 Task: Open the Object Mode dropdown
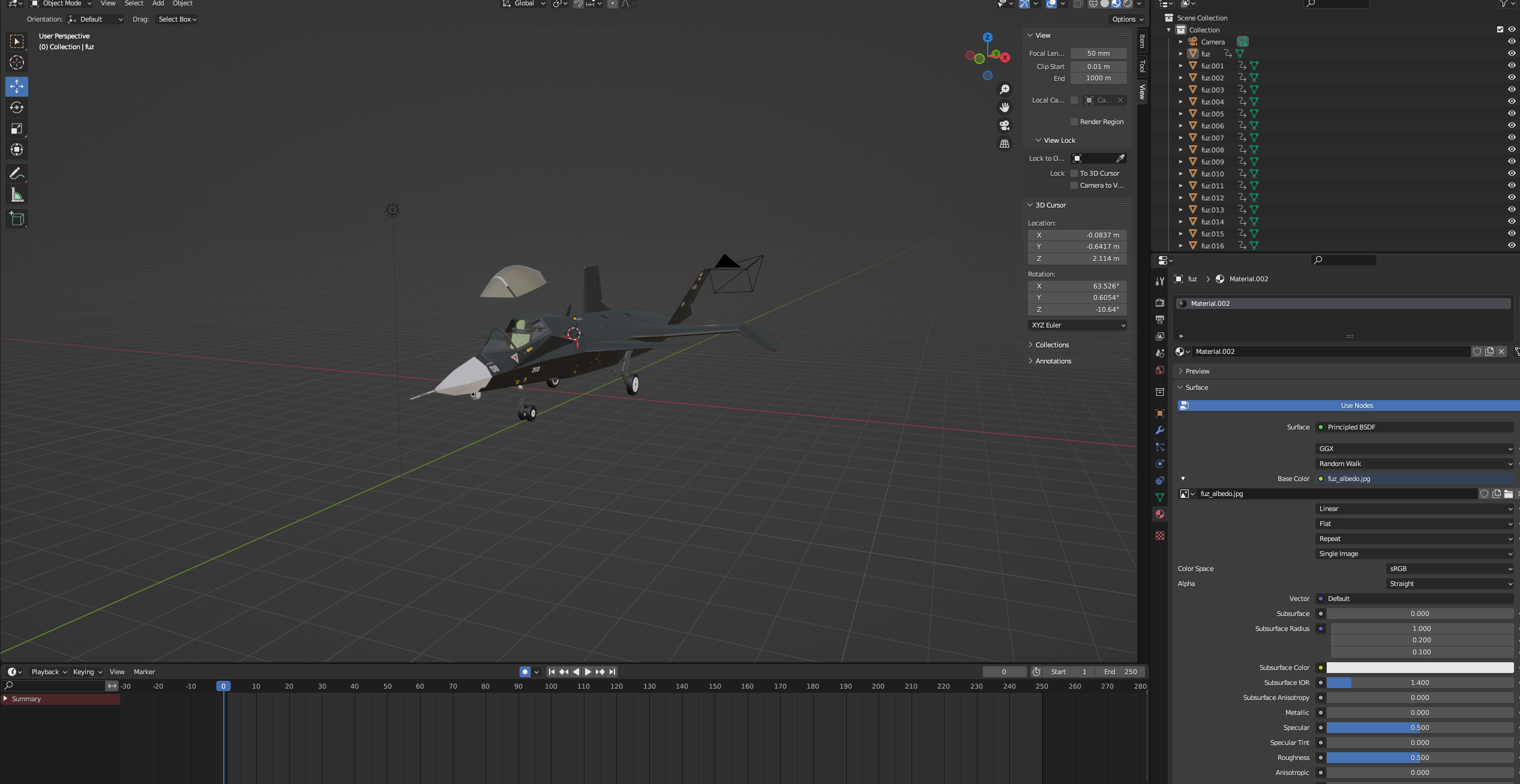pyautogui.click(x=61, y=4)
